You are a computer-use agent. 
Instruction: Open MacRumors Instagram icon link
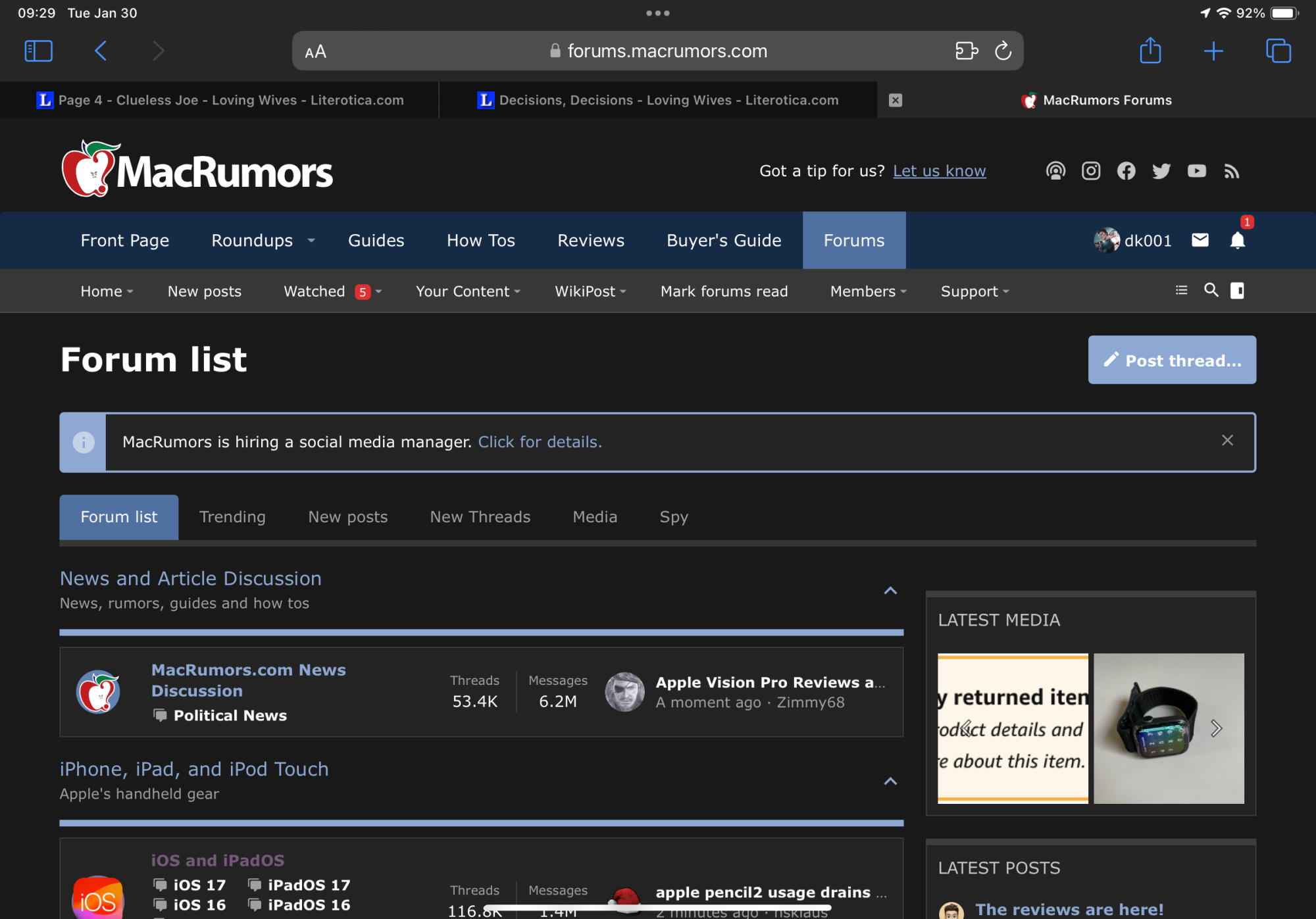tap(1091, 171)
